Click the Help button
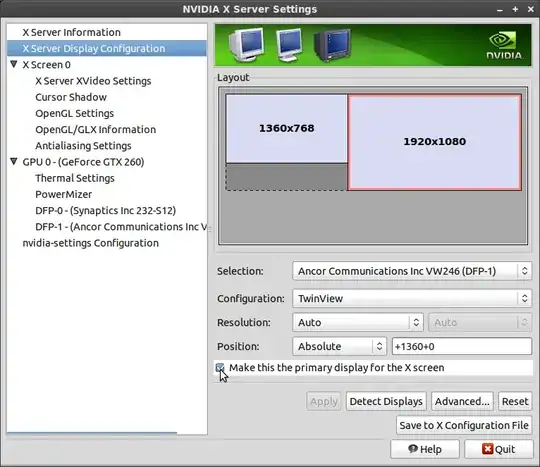Screen dimensions: 540x467 (425, 449)
